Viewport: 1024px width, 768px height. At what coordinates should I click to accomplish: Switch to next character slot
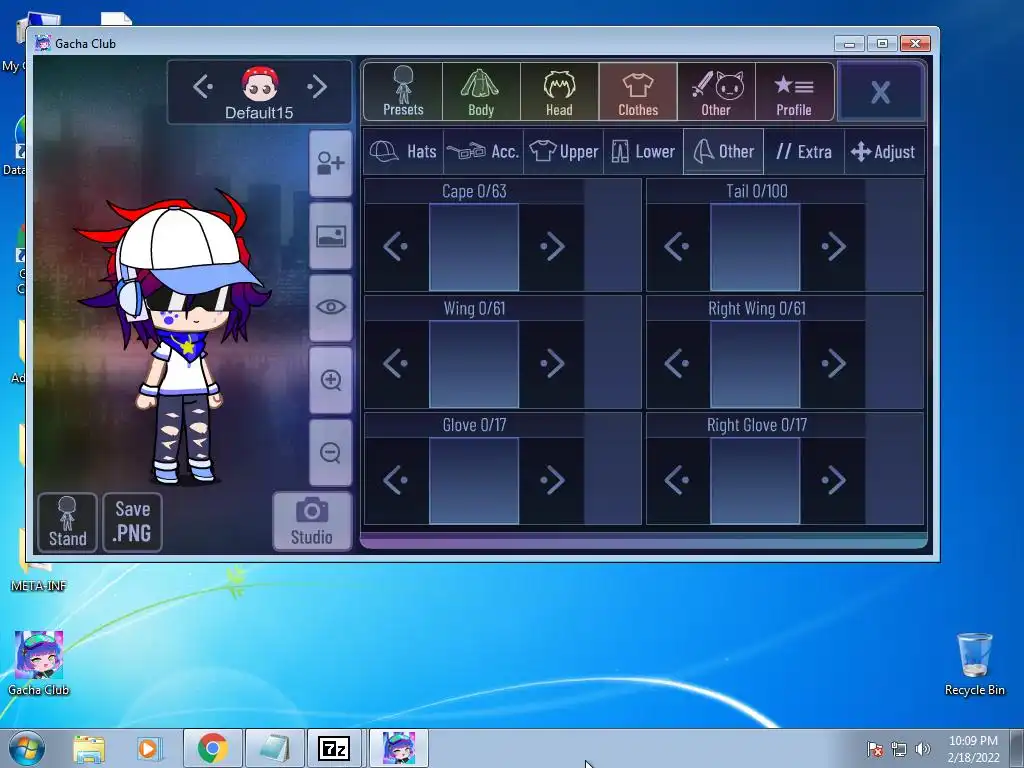pyautogui.click(x=317, y=86)
